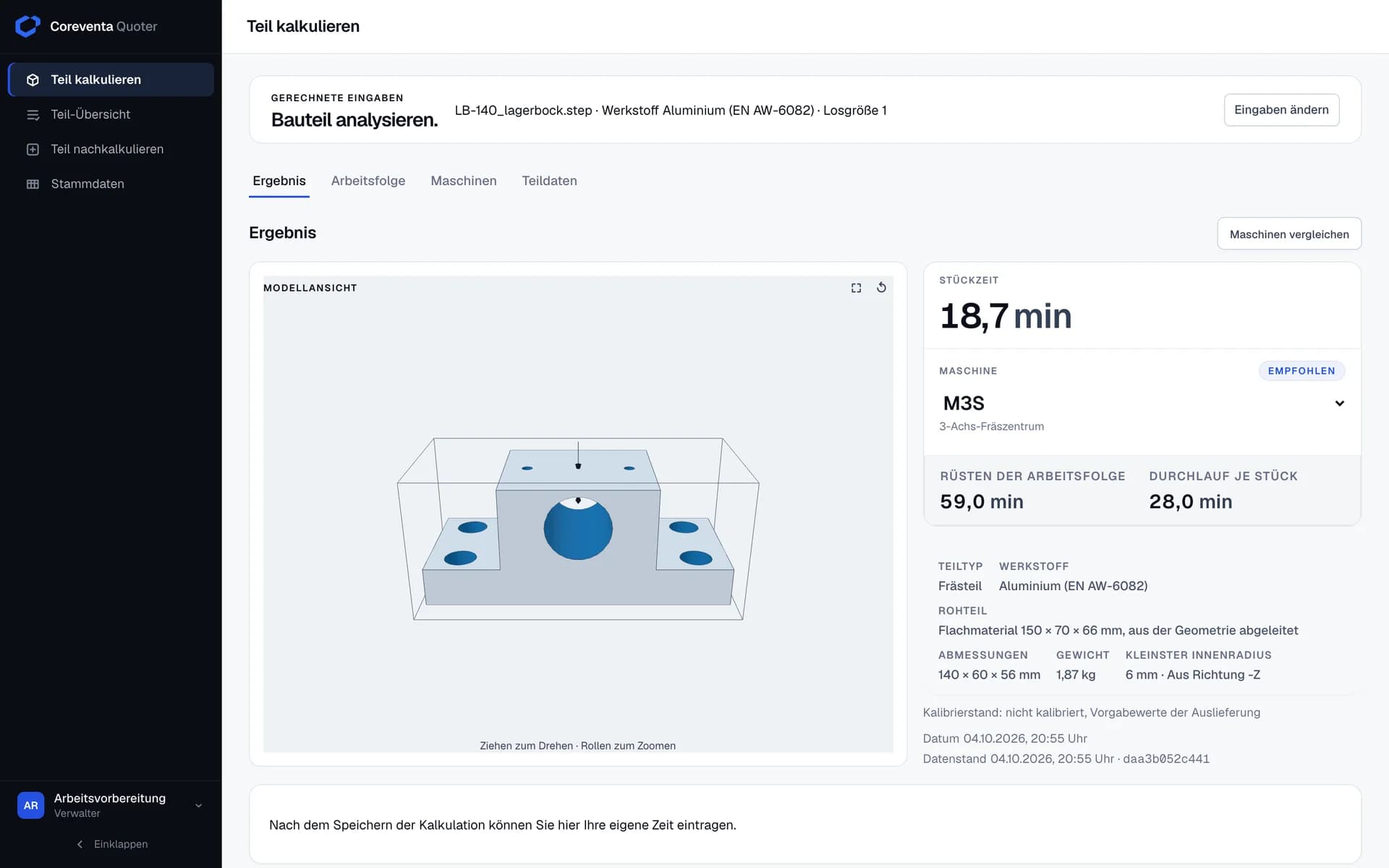Click the list icon beside Teil-Übersicht
The image size is (1389, 868).
click(x=33, y=114)
